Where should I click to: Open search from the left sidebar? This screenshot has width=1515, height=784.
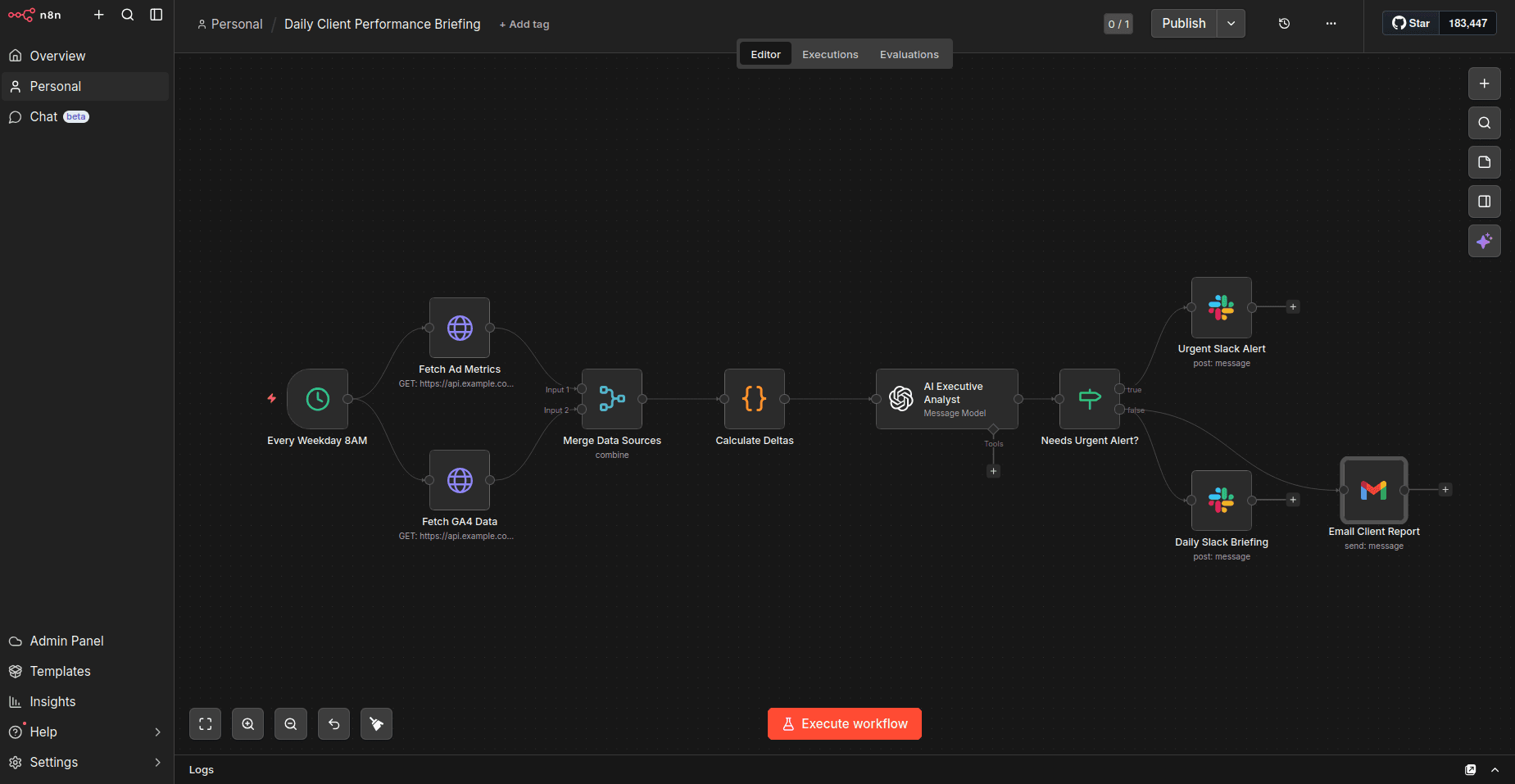(128, 14)
